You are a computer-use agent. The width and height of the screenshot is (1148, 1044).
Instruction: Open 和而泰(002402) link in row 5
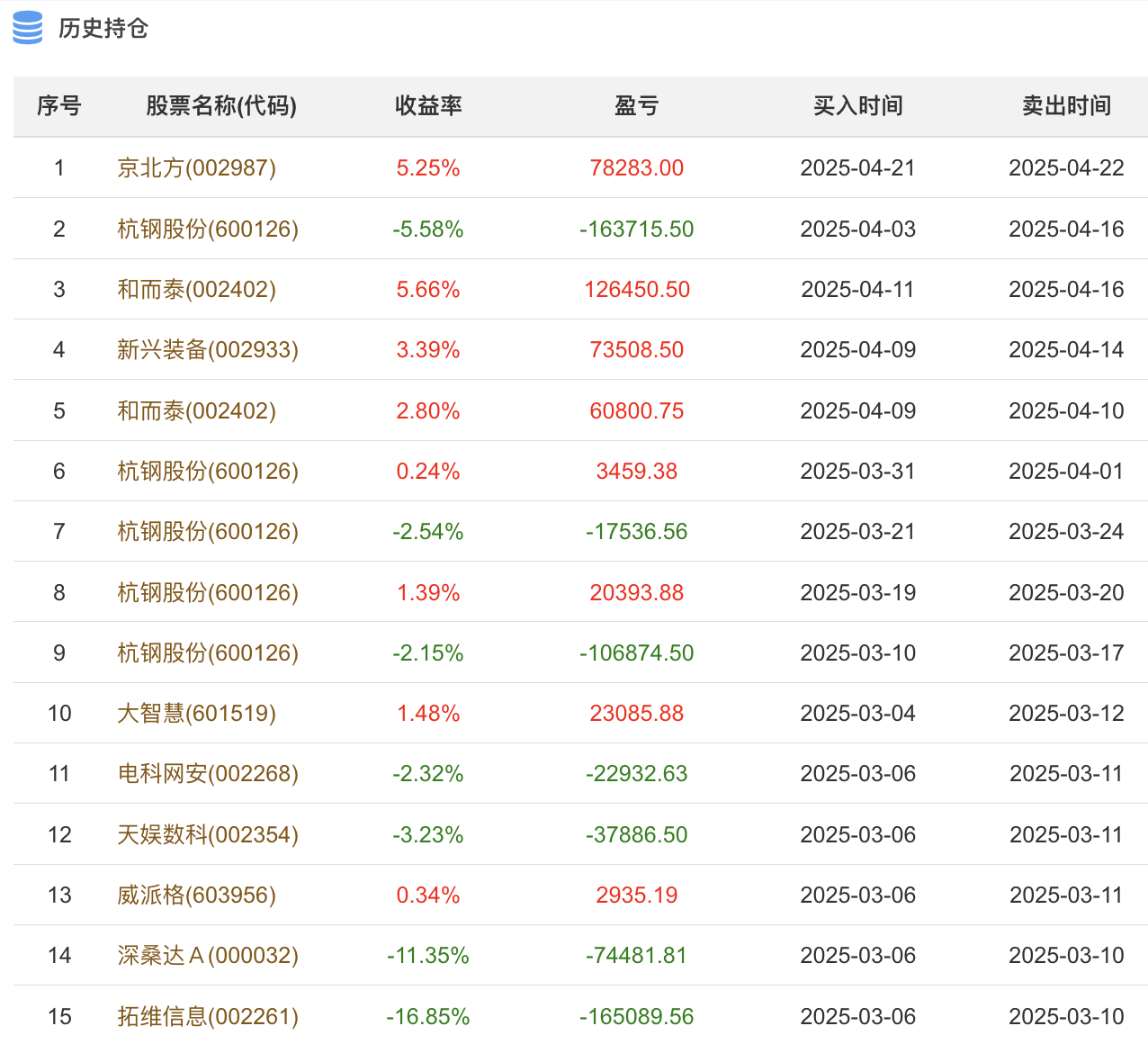click(197, 410)
